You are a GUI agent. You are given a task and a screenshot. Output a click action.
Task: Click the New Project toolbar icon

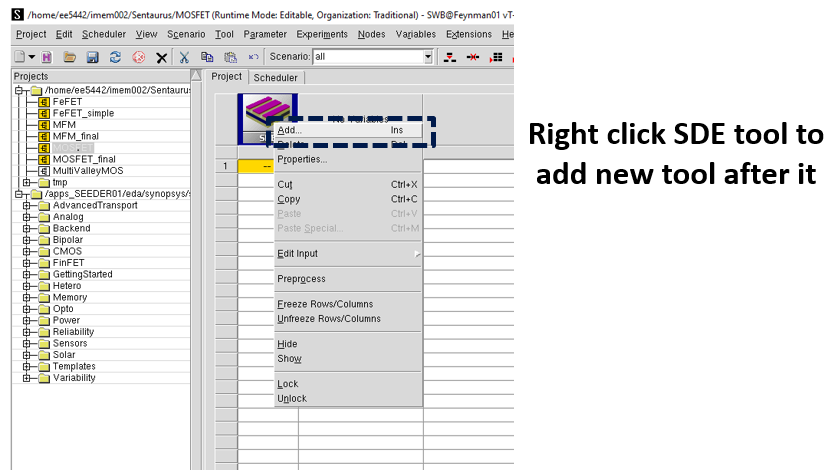click(x=21, y=57)
